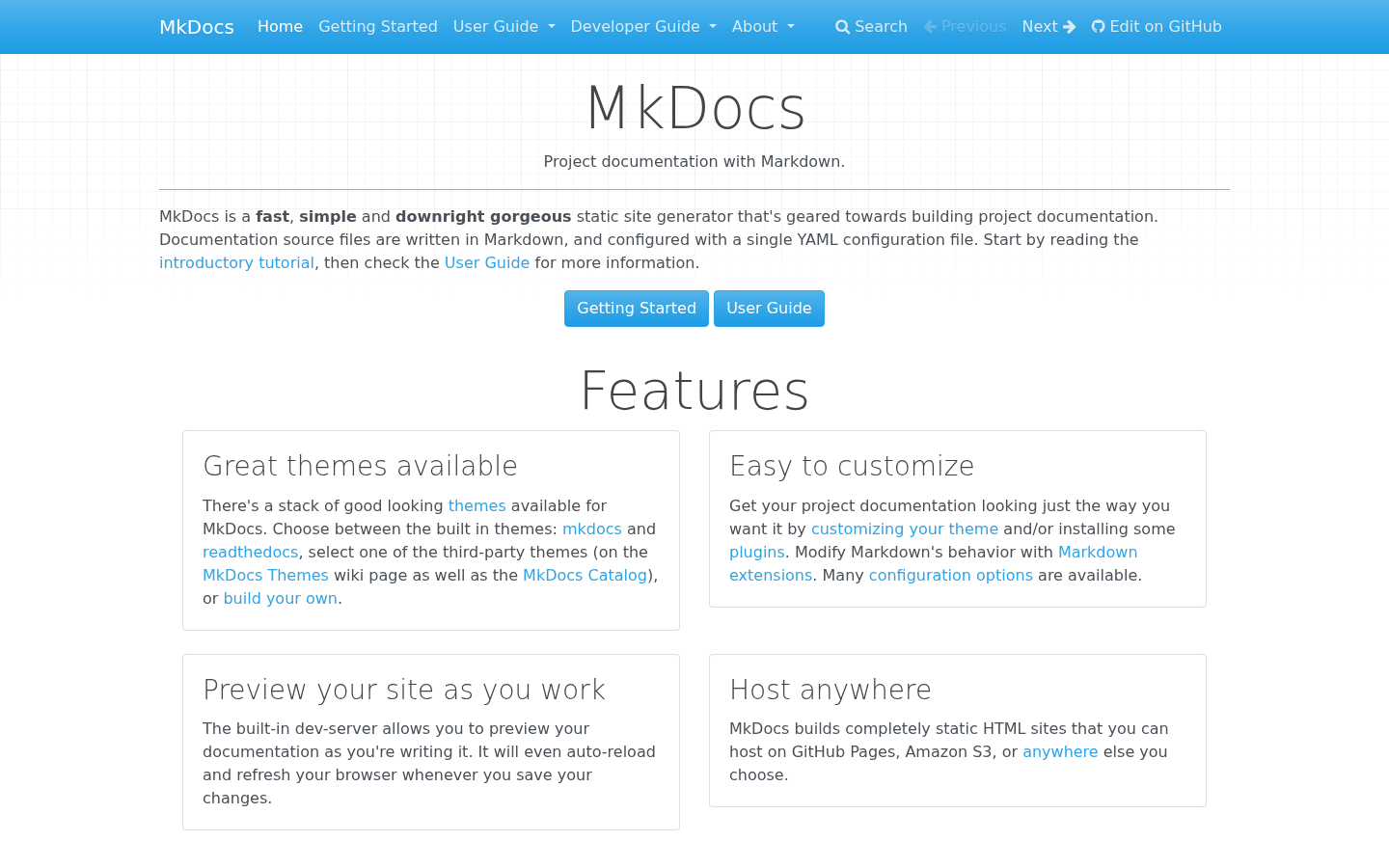Expand the User Guide dropdown menu

click(504, 27)
